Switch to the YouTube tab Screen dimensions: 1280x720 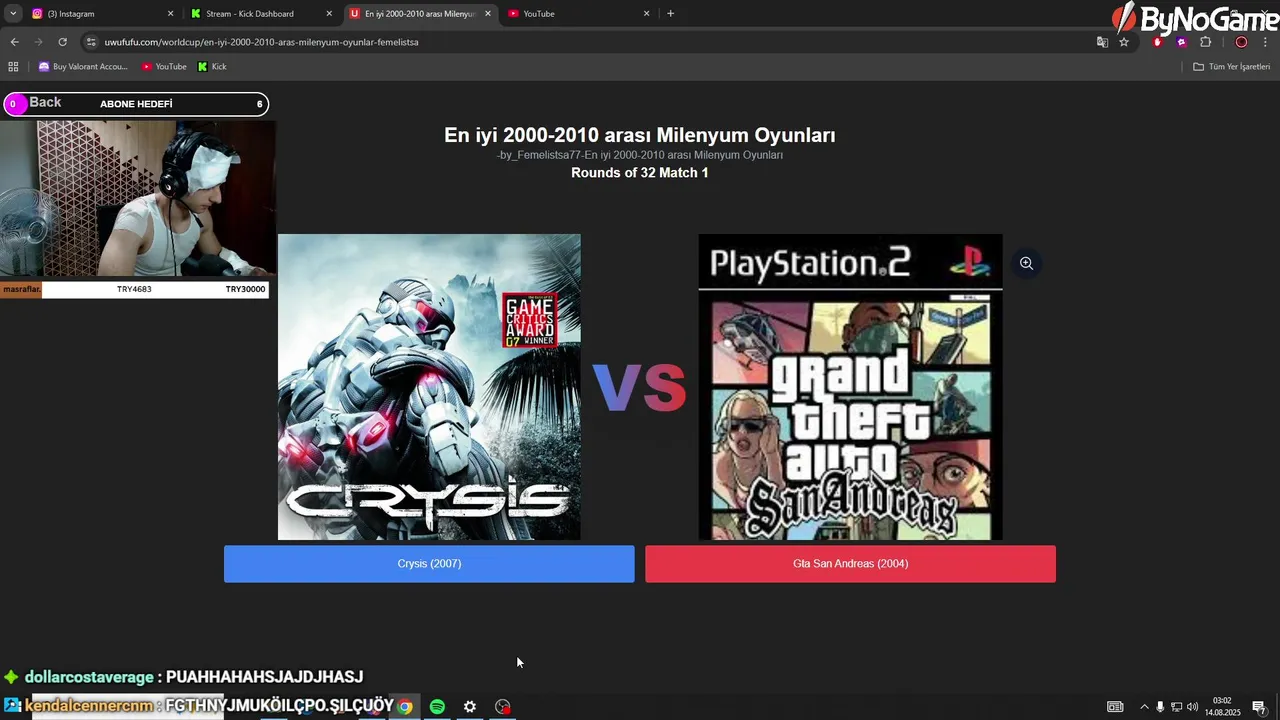click(x=580, y=14)
